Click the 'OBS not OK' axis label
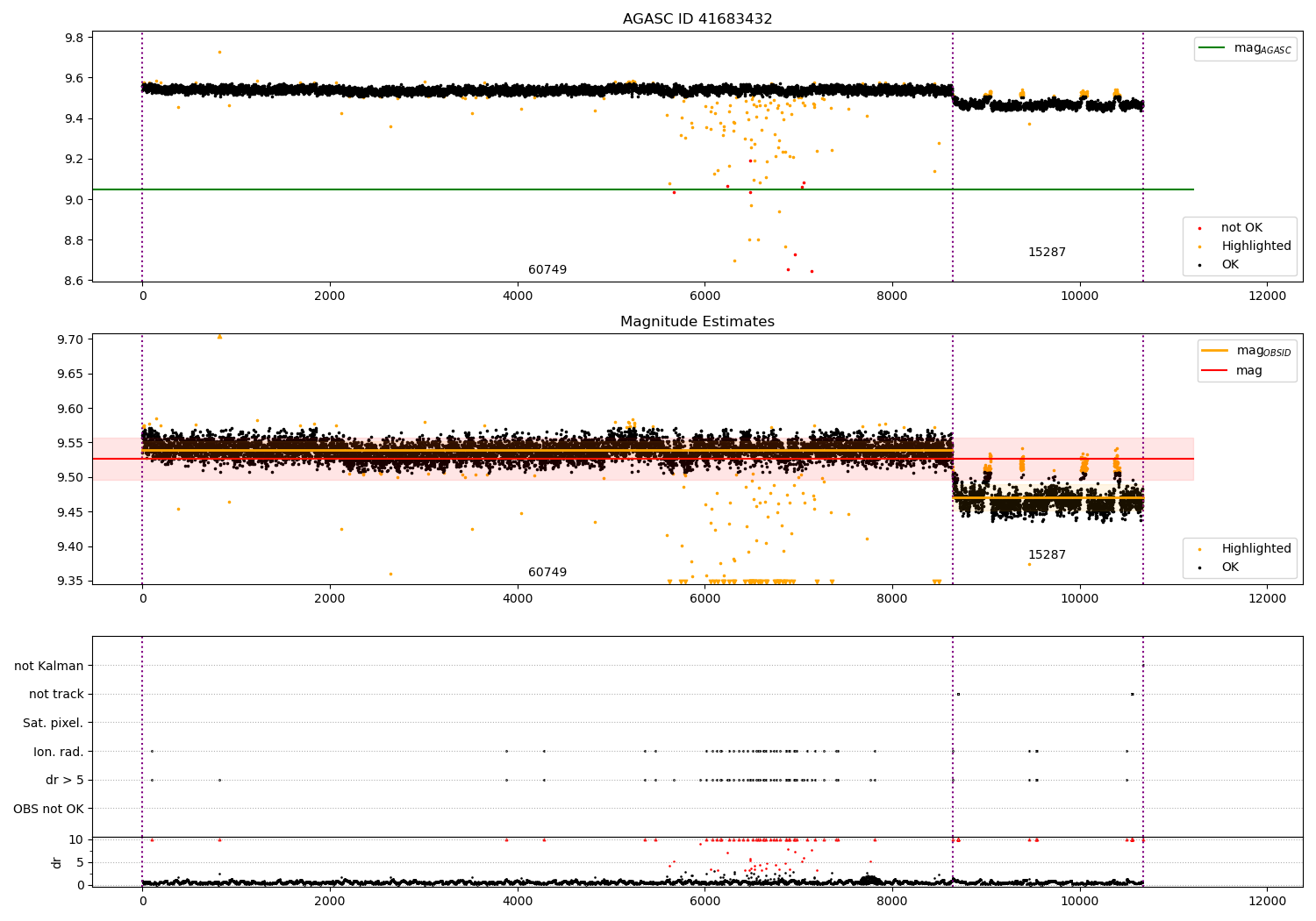Image resolution: width=1316 pixels, height=921 pixels. (x=49, y=809)
